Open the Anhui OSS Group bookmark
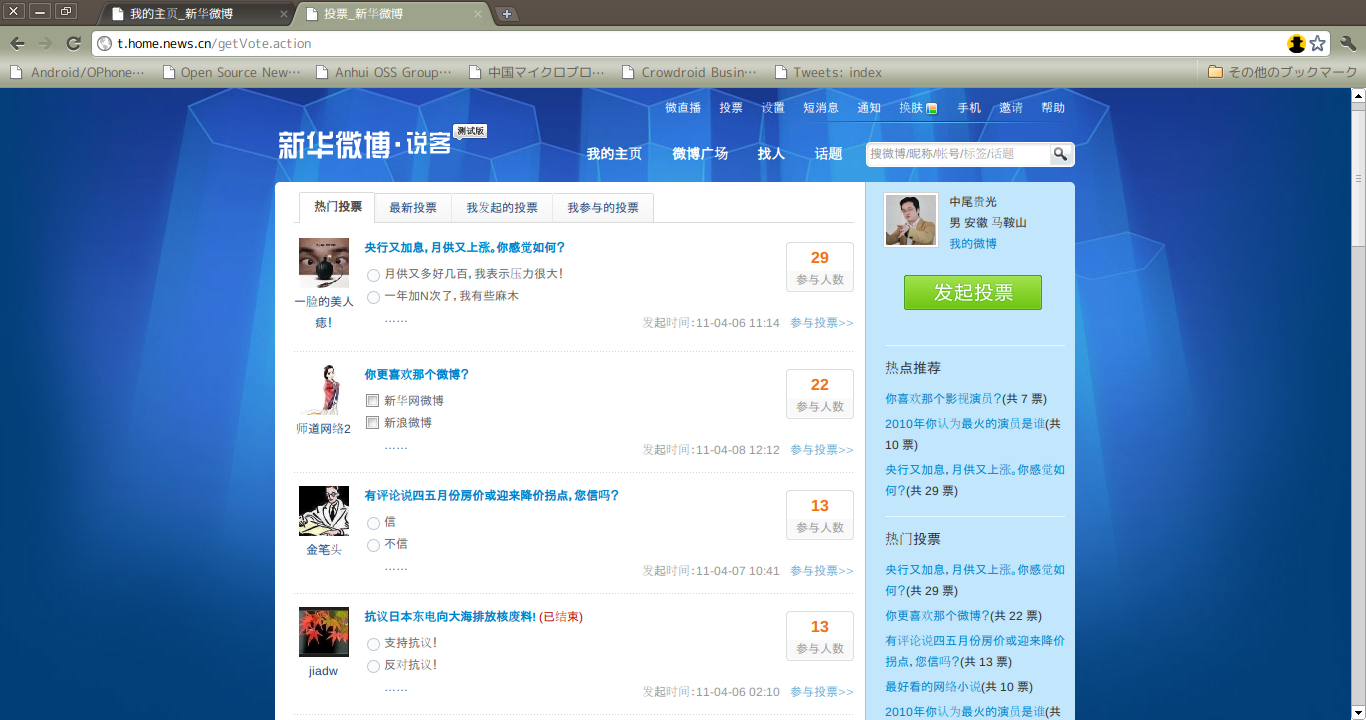 coord(384,72)
